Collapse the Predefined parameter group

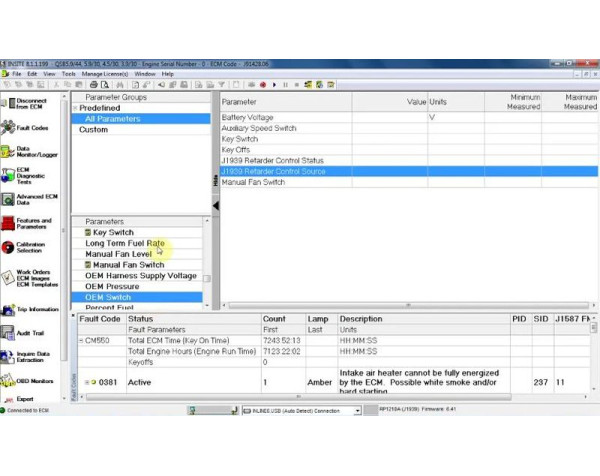[x=76, y=108]
